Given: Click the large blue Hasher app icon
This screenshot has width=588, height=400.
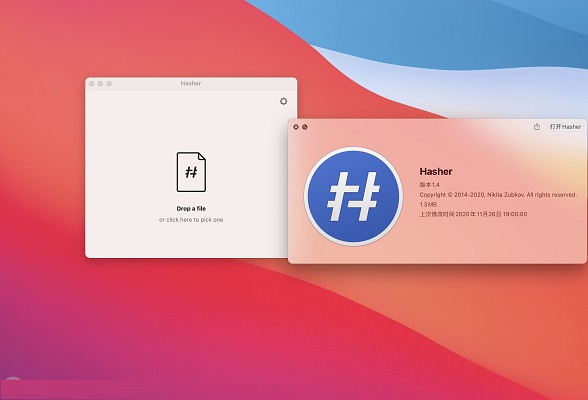Looking at the screenshot, I should pos(353,196).
